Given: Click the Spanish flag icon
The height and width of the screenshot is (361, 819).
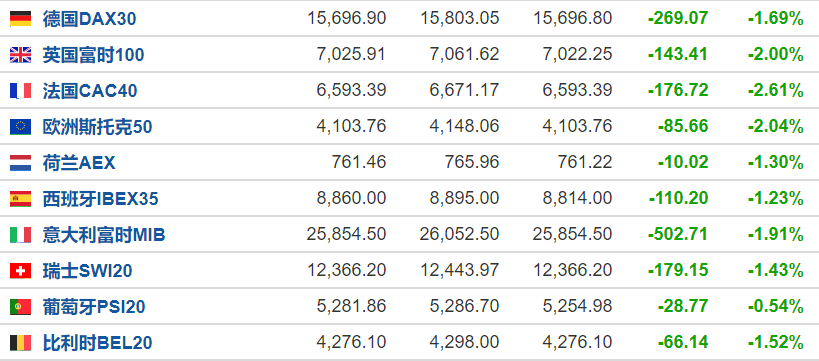Looking at the screenshot, I should (20, 199).
